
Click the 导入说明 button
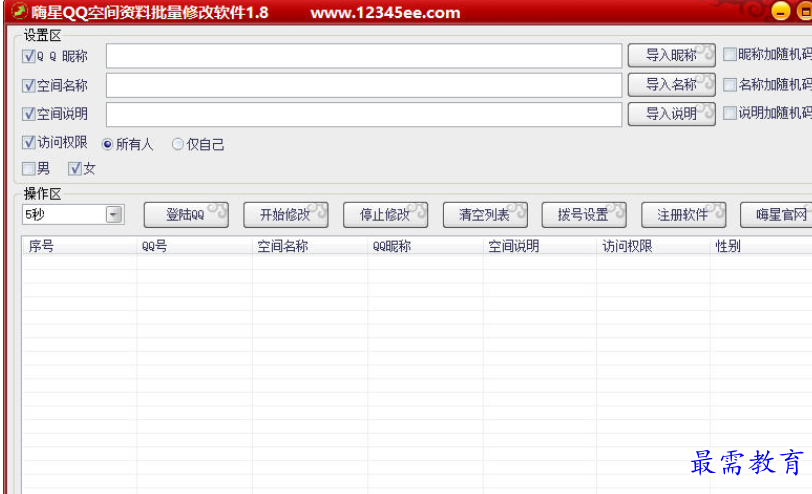click(x=672, y=113)
